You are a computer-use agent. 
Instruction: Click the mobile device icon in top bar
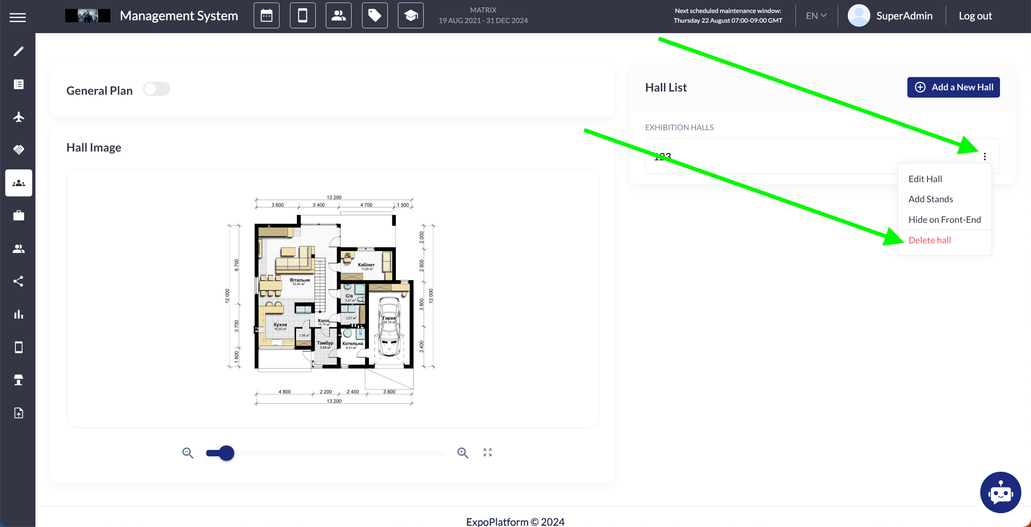point(302,16)
